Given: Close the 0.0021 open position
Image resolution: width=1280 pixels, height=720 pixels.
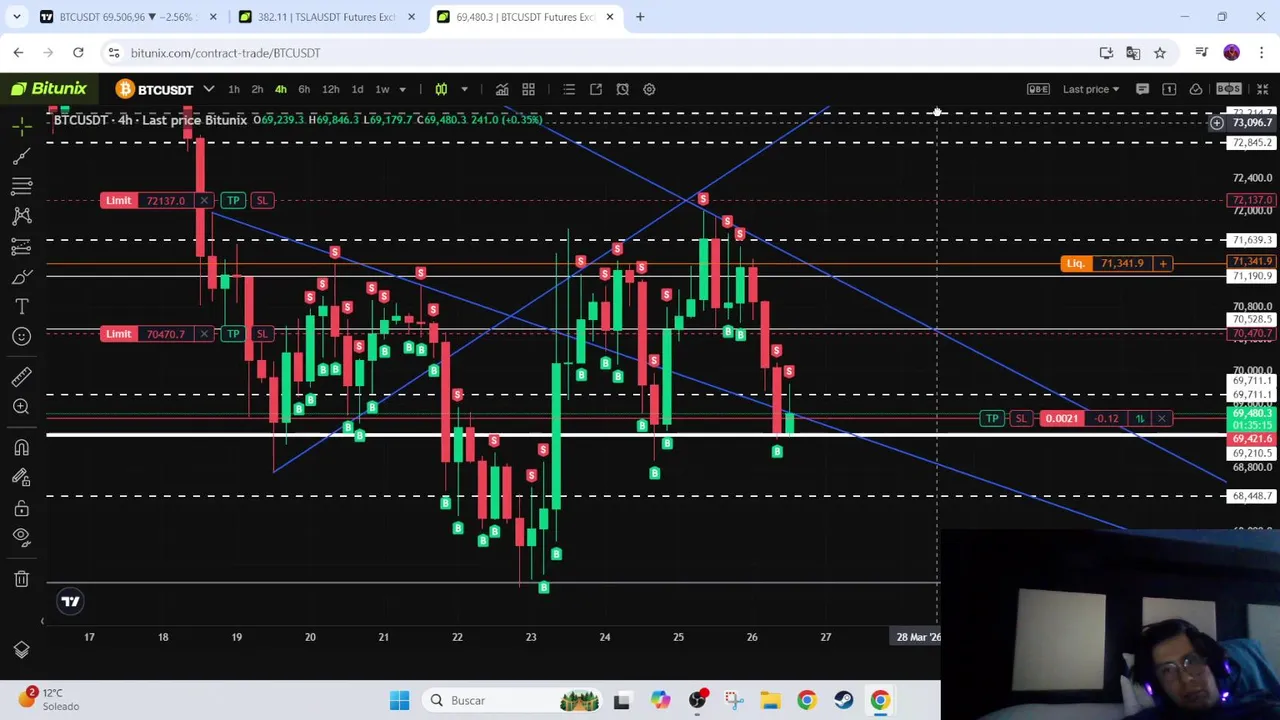Looking at the screenshot, I should (1162, 418).
